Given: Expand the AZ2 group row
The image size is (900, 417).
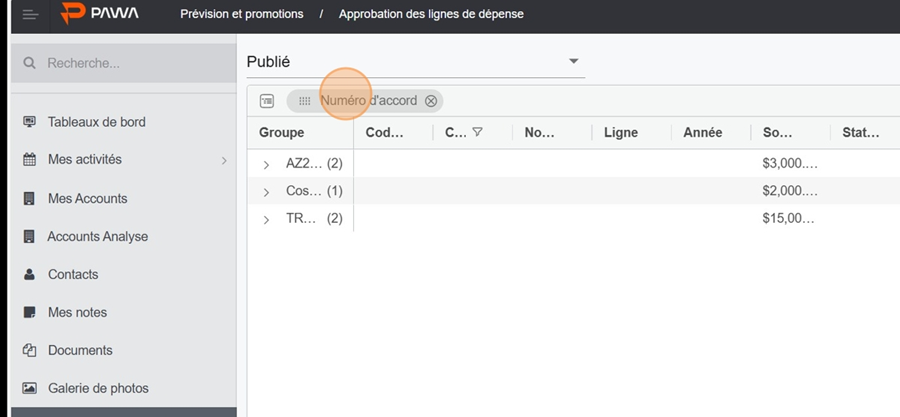Looking at the screenshot, I should [x=266, y=165].
